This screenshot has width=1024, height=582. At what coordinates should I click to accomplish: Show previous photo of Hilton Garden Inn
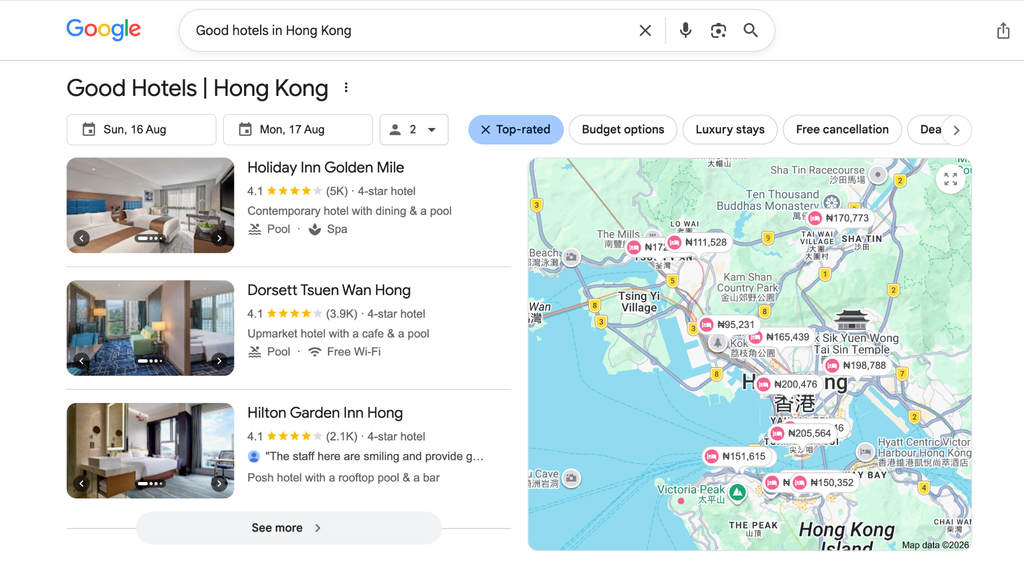pos(81,483)
